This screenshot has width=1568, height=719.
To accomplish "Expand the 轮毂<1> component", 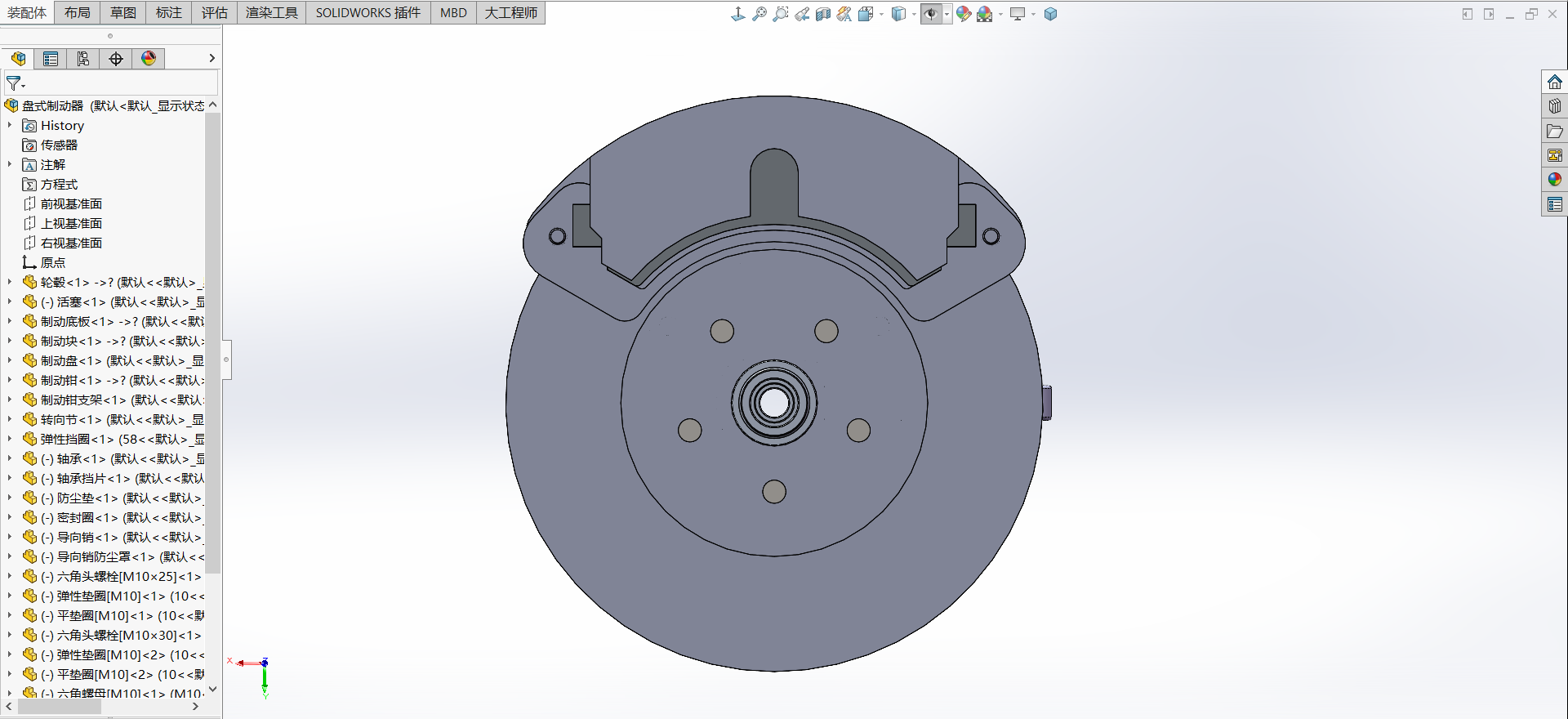I will 10,282.
